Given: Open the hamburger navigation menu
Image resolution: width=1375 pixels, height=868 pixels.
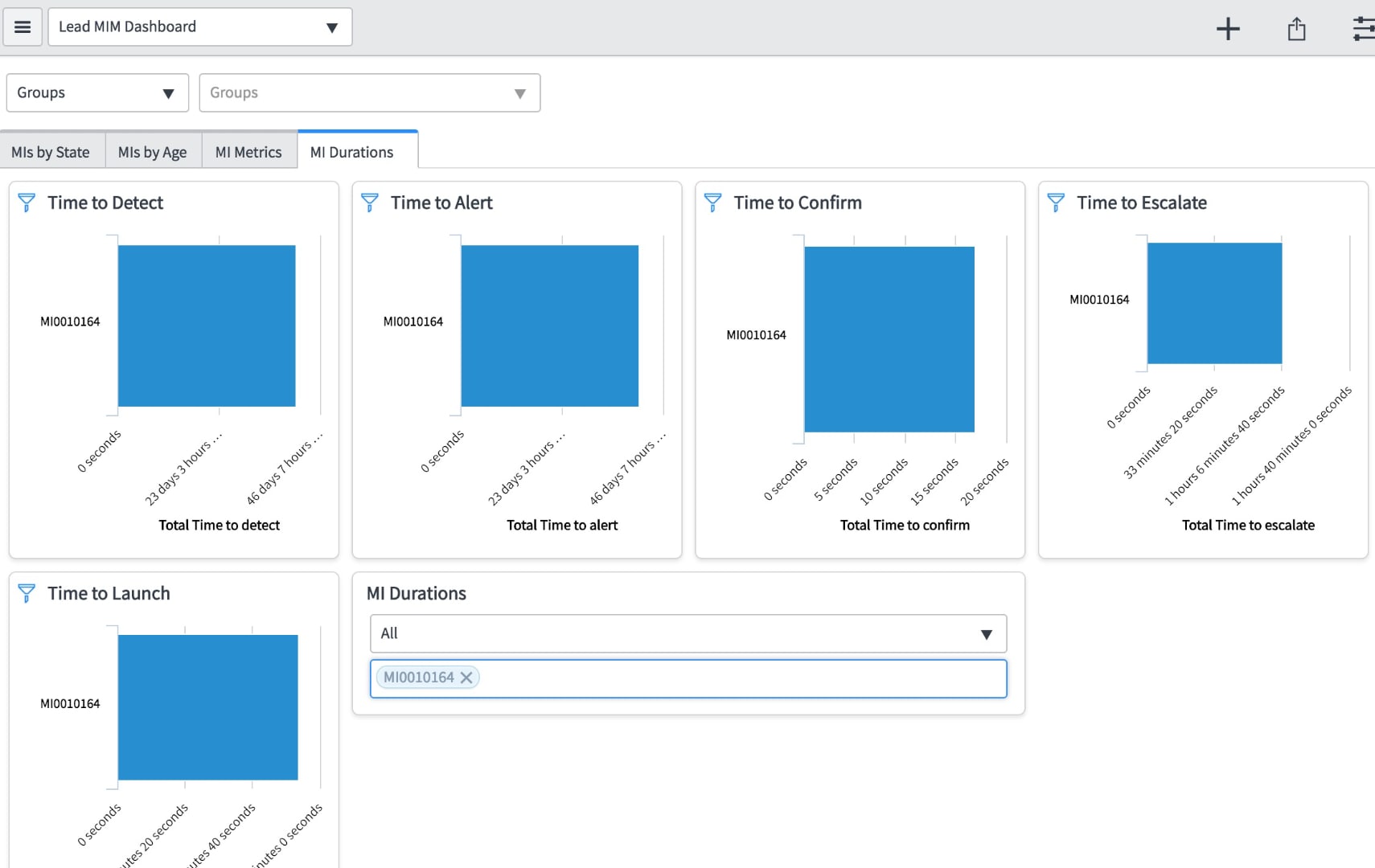Looking at the screenshot, I should pyautogui.click(x=22, y=26).
